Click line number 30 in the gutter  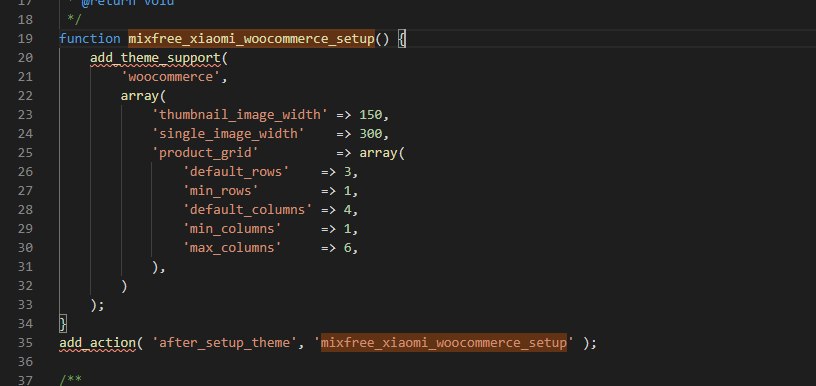coord(25,248)
